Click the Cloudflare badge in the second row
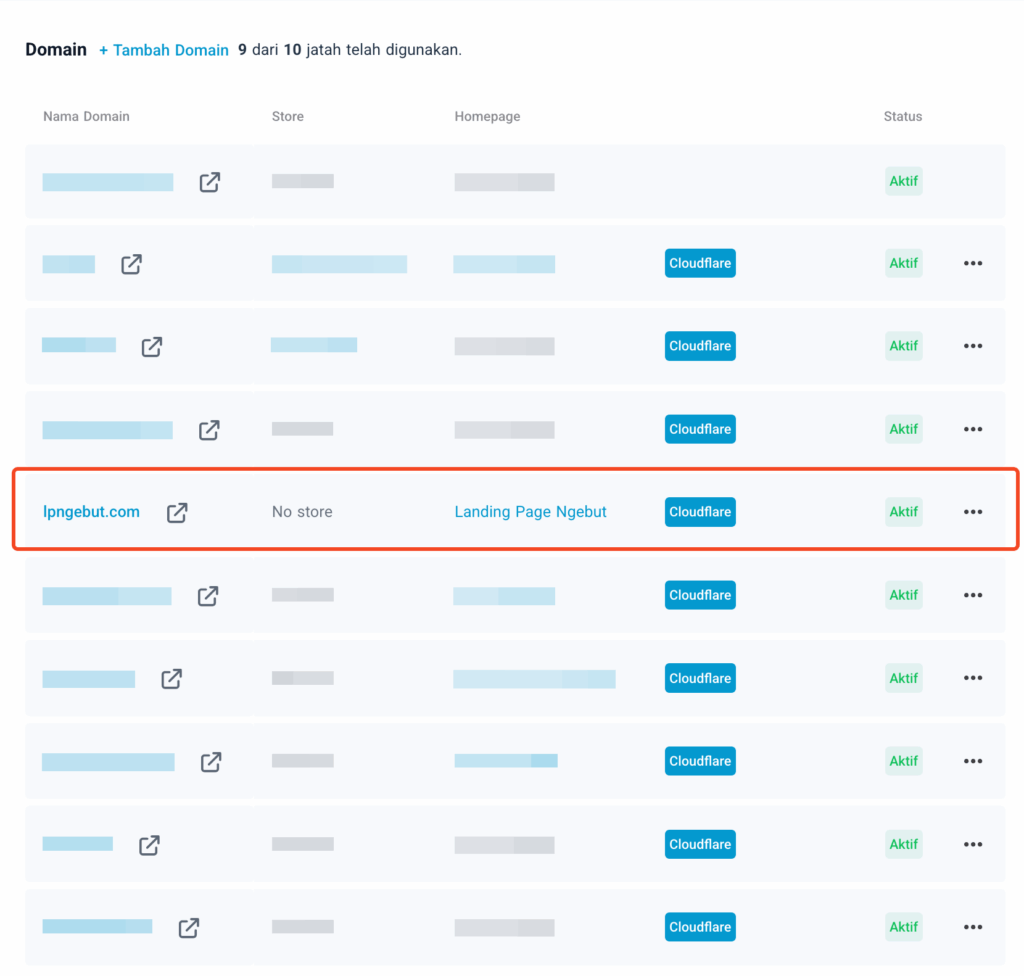The height and width of the screenshot is (976, 1024). [x=700, y=263]
